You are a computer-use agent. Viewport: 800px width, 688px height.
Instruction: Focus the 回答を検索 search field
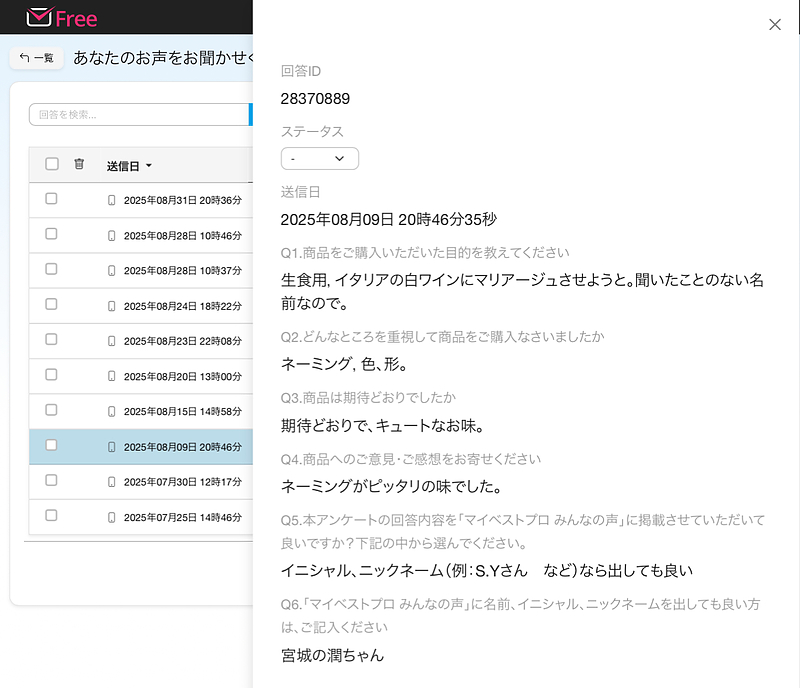pyautogui.click(x=138, y=115)
